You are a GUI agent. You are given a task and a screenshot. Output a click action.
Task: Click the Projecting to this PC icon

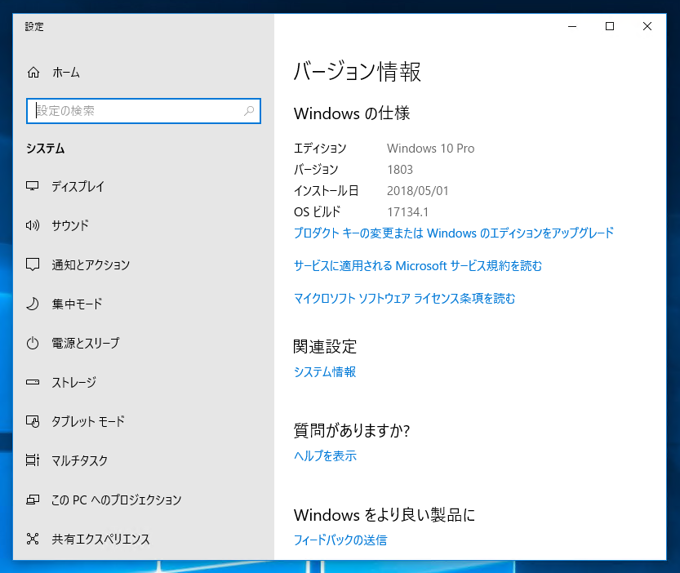(x=33, y=500)
